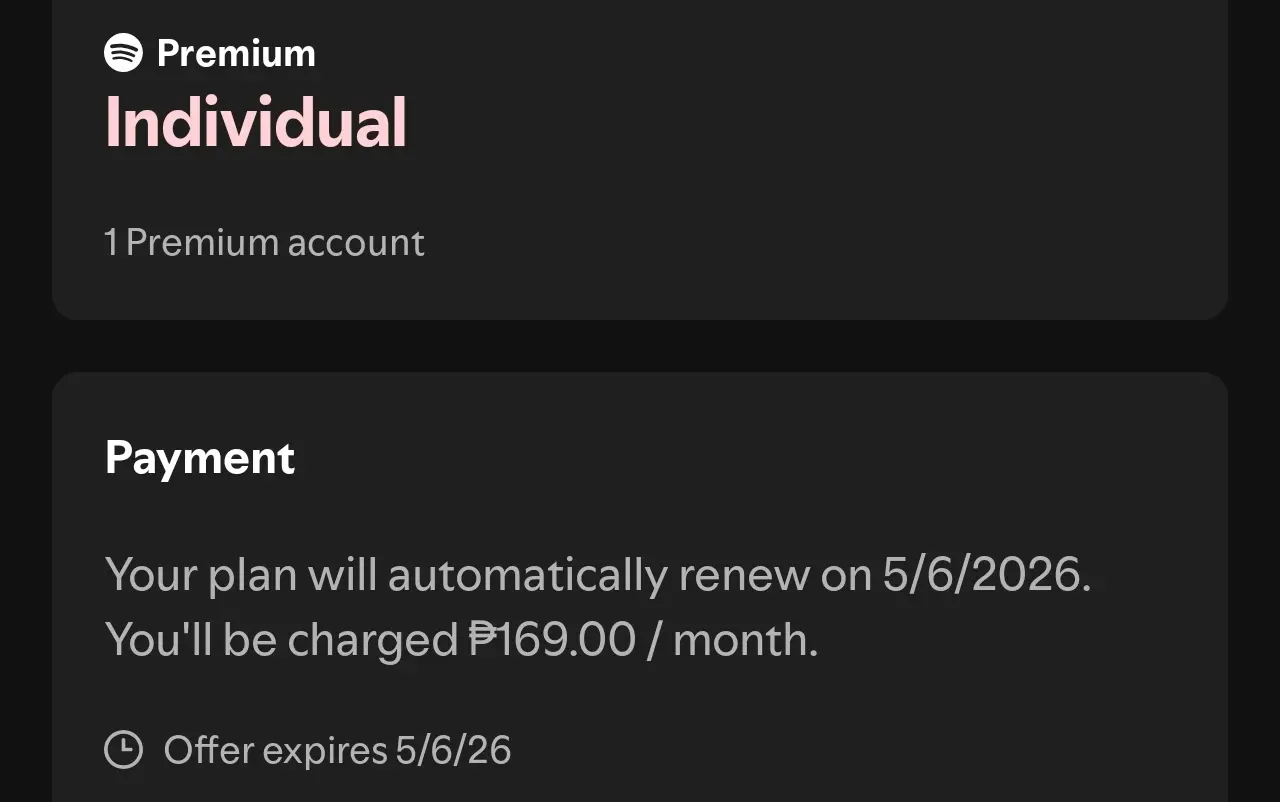Click the "You'll be charged" text

[281, 641]
